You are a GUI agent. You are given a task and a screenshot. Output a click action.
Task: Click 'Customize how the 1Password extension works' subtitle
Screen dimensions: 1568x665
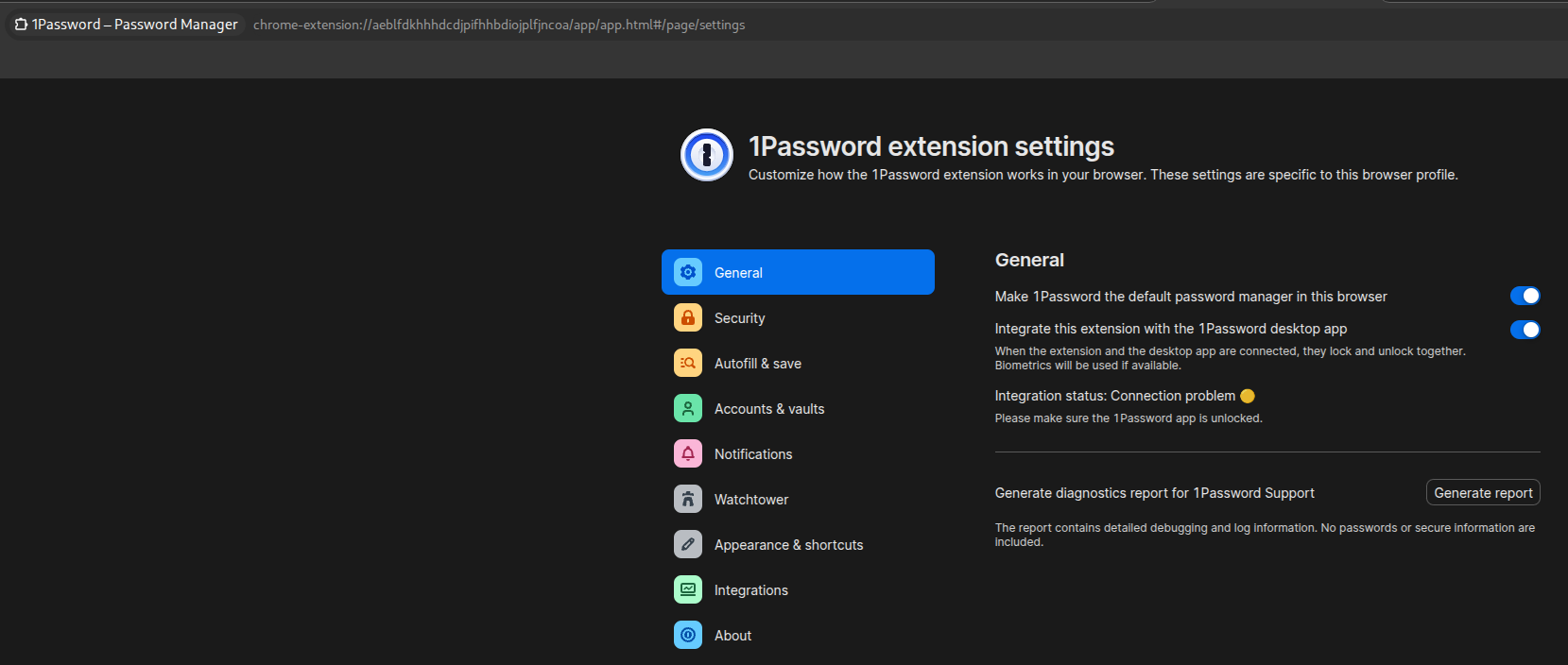pos(1103,175)
